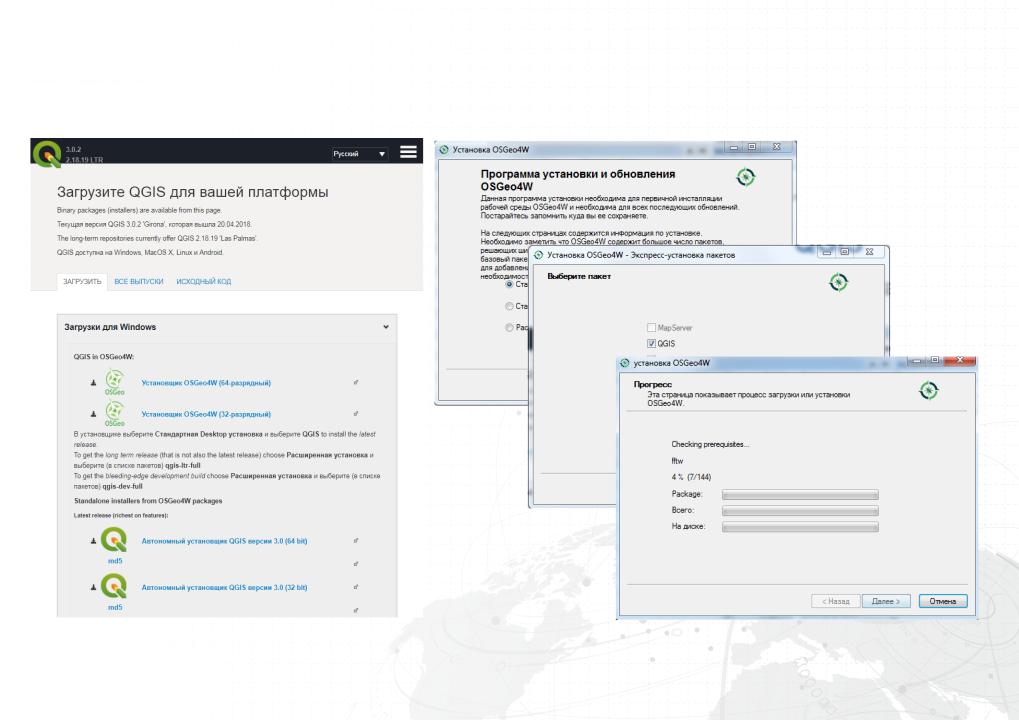Click the title bar icon of the Экспресс-установка пакетов window
This screenshot has height=720, width=1019.
[538, 255]
